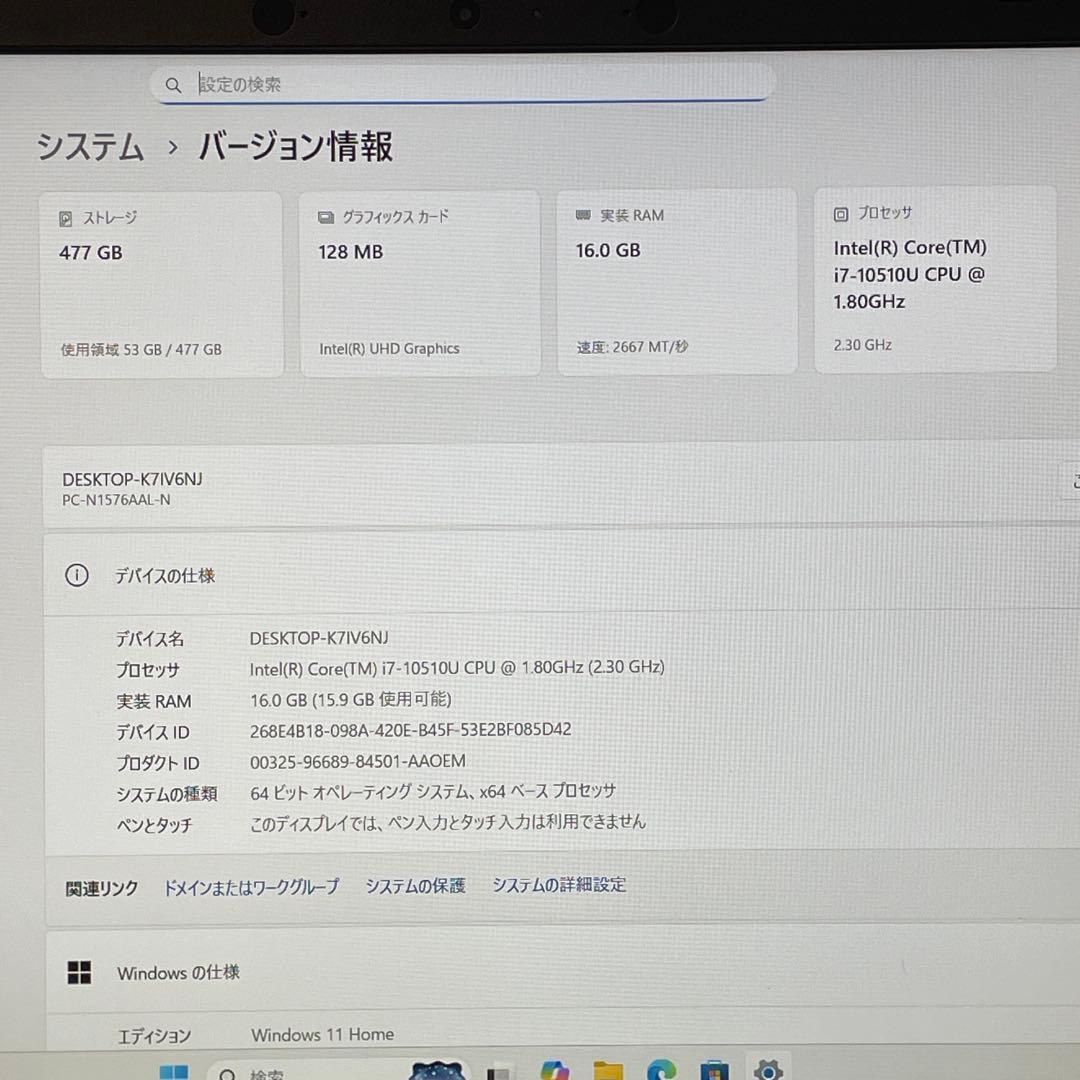Click the info icon beside デバイスの仕様
The width and height of the screenshot is (1080, 1080).
76,575
